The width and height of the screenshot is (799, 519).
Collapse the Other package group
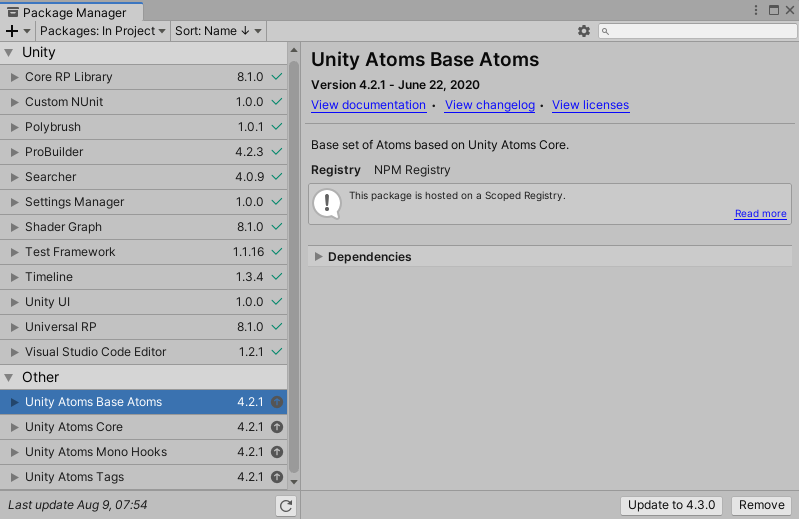[9, 377]
